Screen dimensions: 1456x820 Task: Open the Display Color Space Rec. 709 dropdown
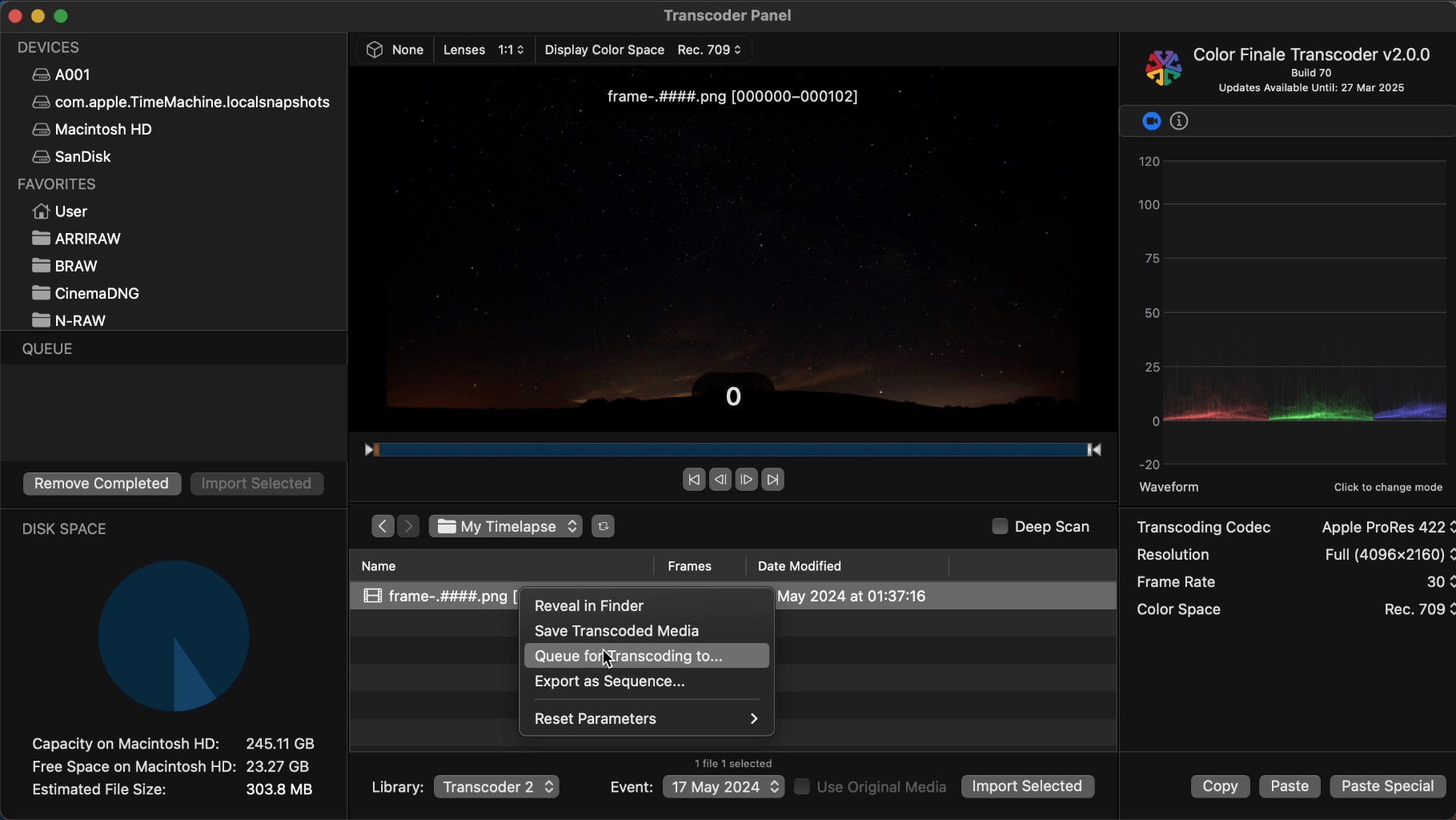click(708, 50)
